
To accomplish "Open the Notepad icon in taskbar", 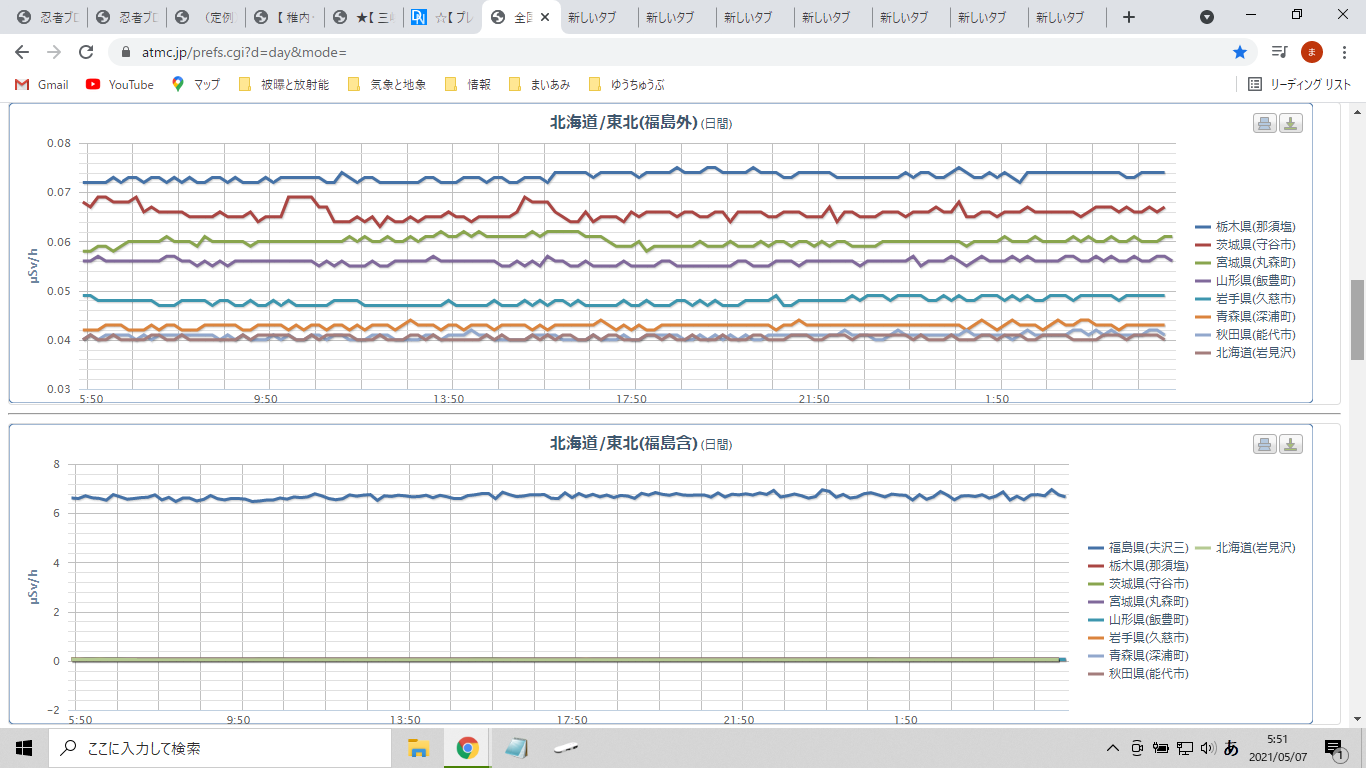I will click(515, 748).
